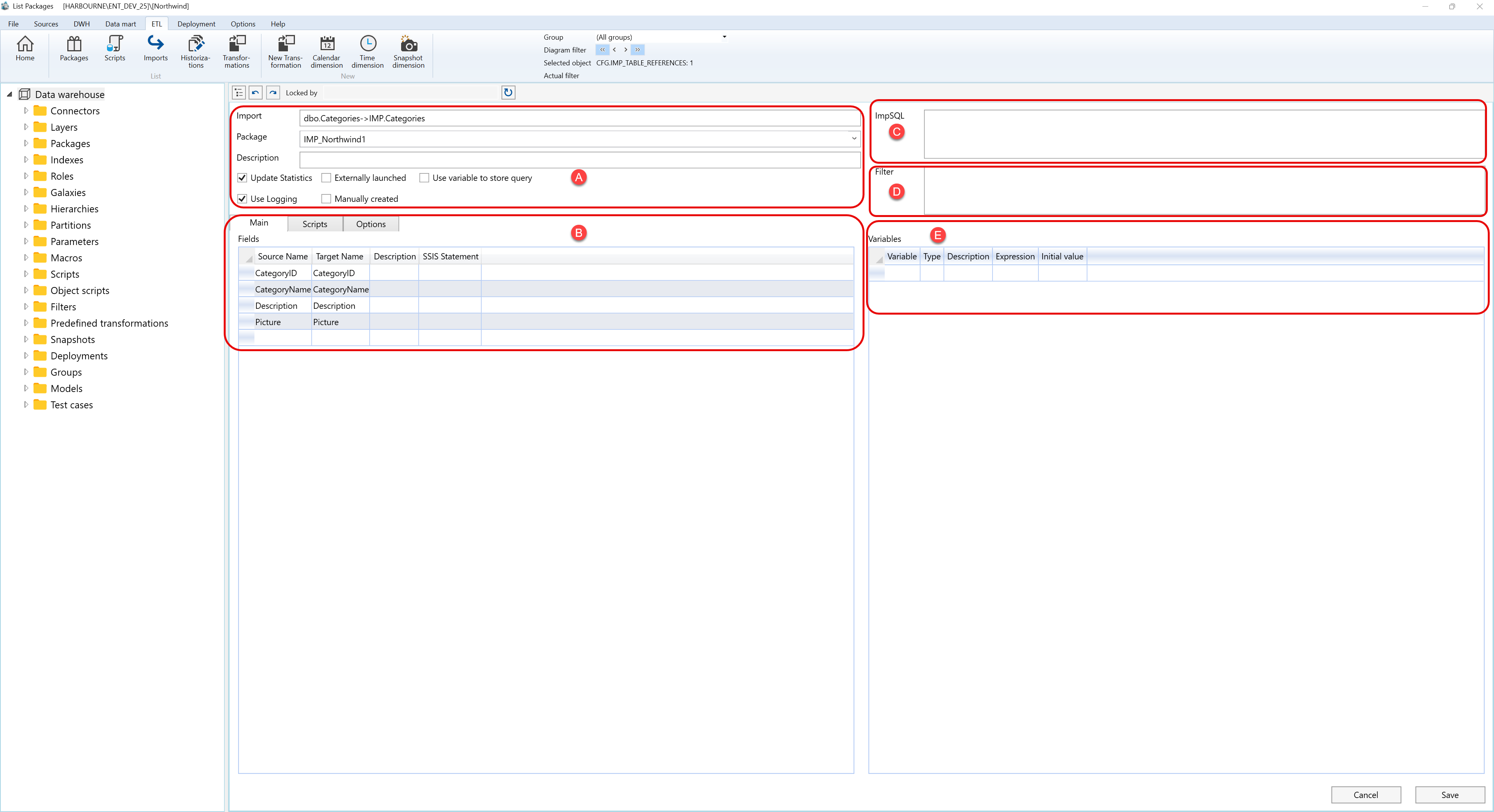
Task: Open the Packages list icon
Action: pos(74,49)
